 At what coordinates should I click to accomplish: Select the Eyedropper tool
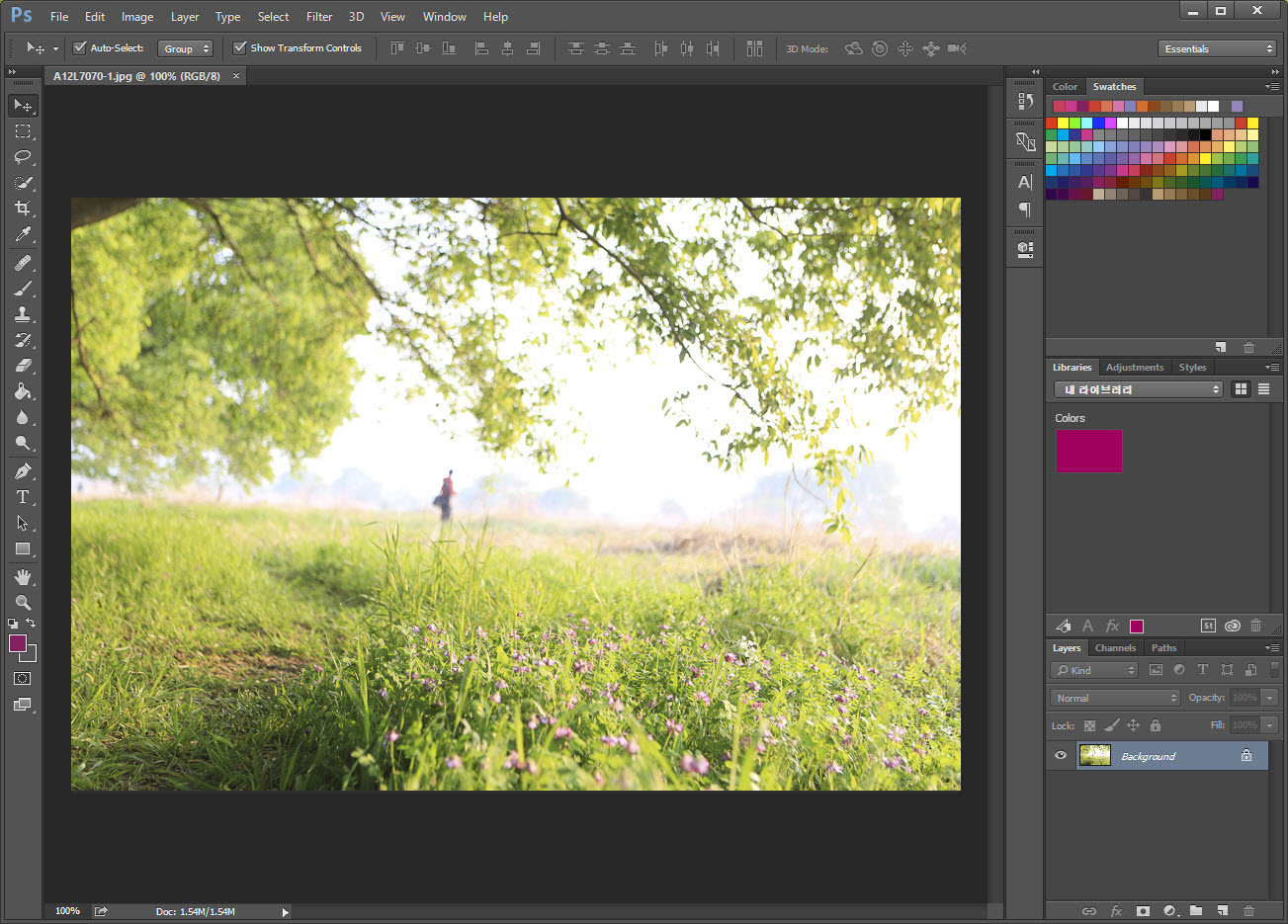23,234
